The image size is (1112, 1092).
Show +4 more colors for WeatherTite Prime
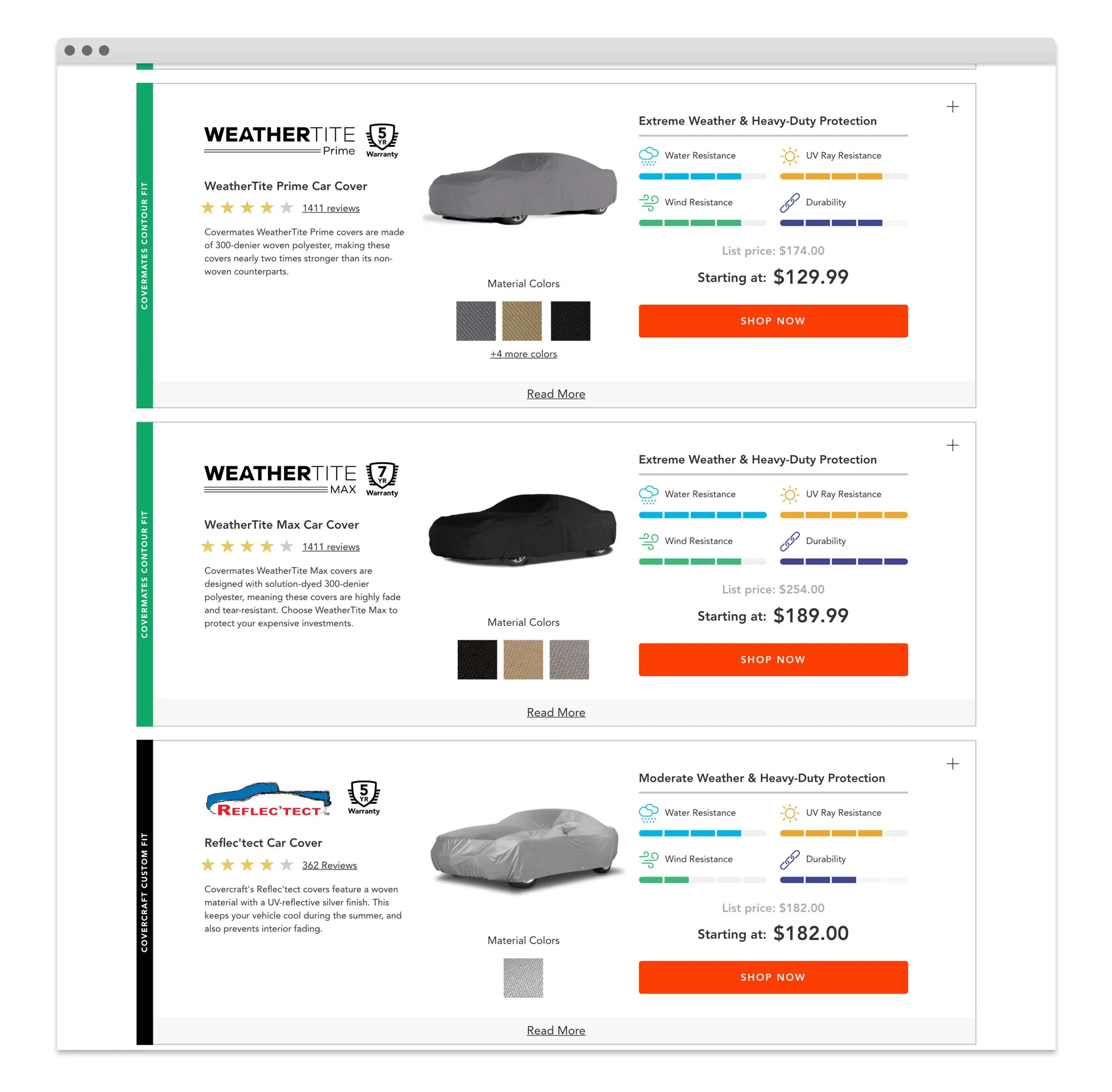(x=523, y=354)
